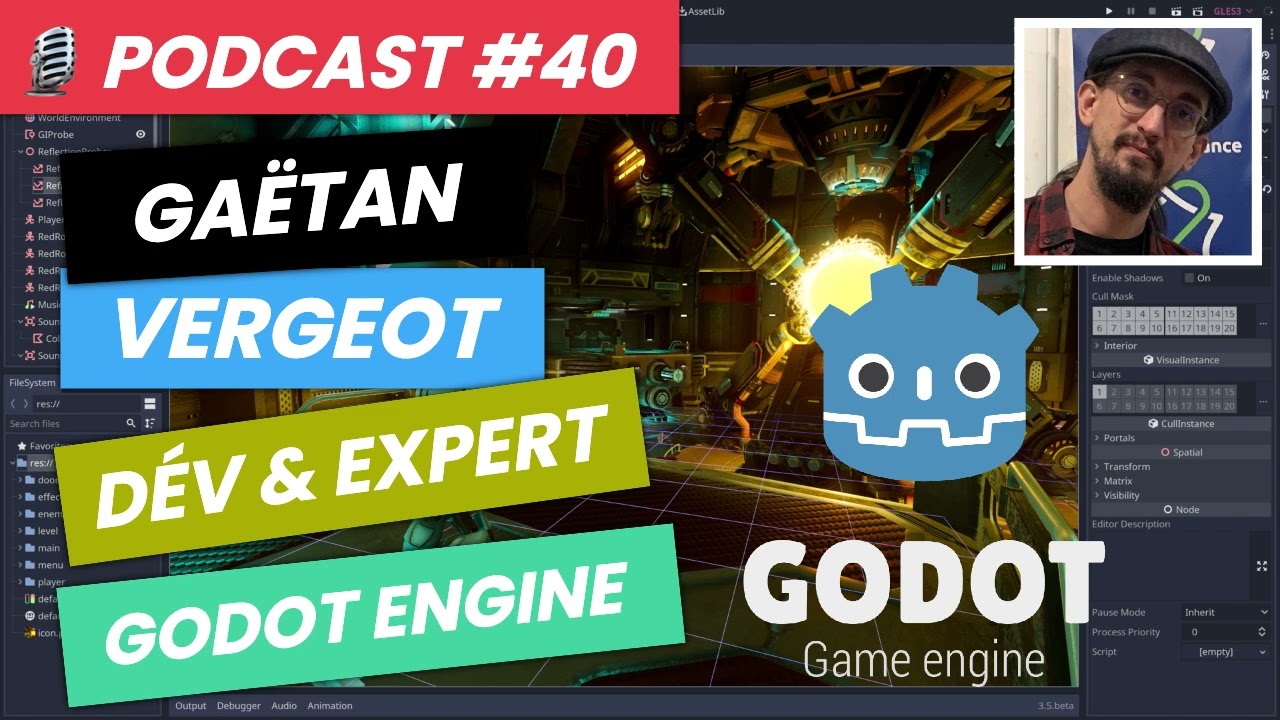Image resolution: width=1280 pixels, height=720 pixels.
Task: Open the Layers three-dots options
Action: click(x=1262, y=400)
